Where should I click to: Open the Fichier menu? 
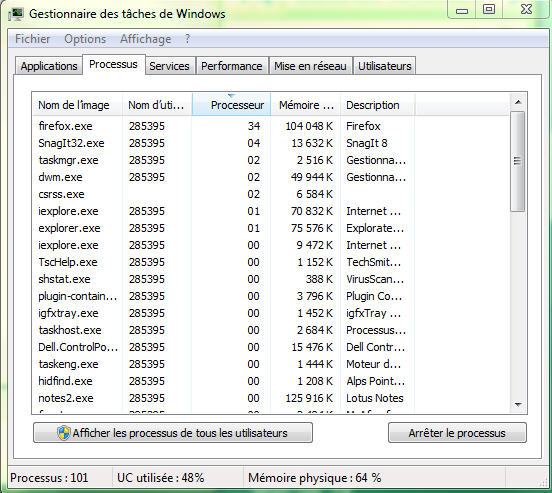click(x=32, y=39)
